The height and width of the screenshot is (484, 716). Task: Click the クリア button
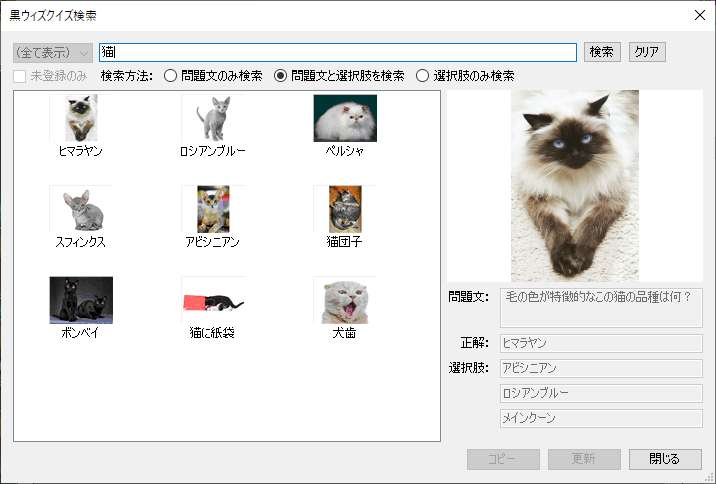pos(647,52)
